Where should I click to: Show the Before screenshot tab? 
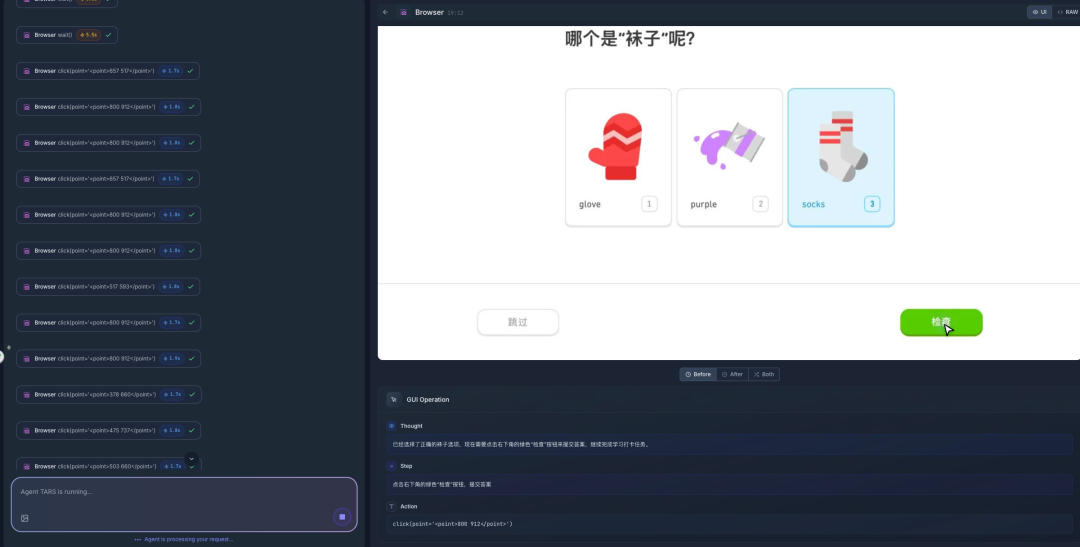tap(698, 374)
